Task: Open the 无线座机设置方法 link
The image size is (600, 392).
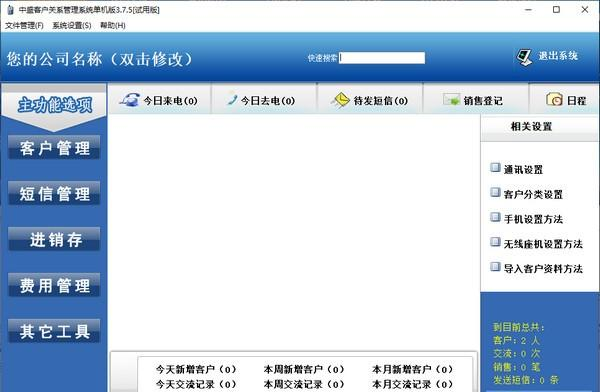Action: [x=543, y=244]
